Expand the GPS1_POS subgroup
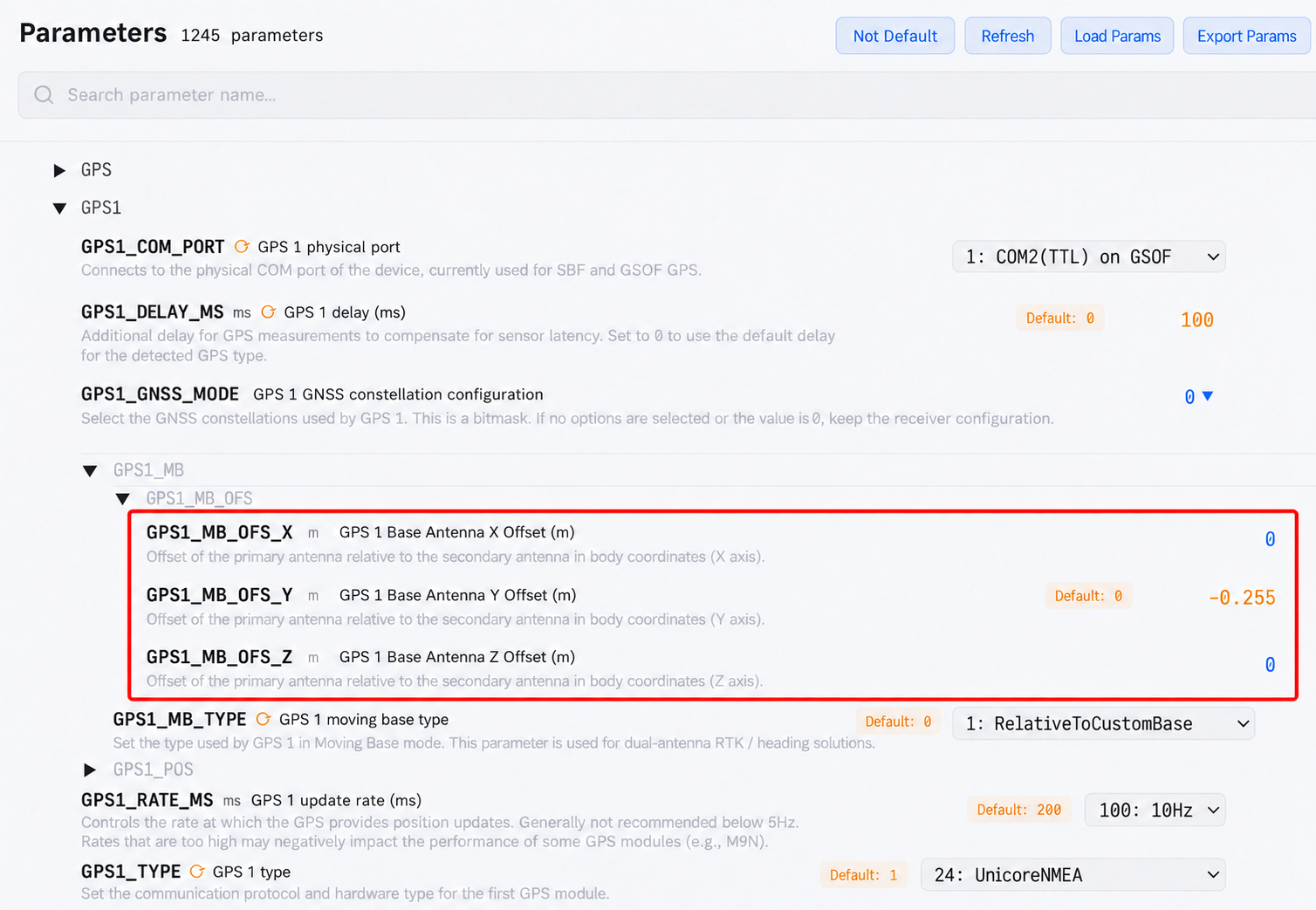The width and height of the screenshot is (1316, 910). [90, 770]
